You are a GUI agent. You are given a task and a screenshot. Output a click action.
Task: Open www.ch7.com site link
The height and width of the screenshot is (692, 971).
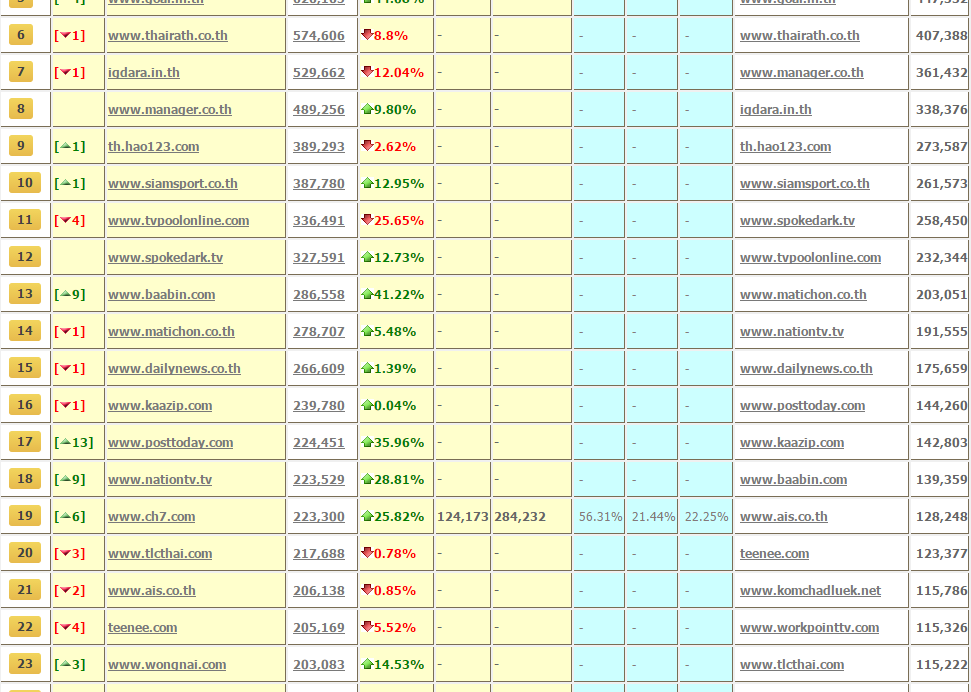coord(151,517)
